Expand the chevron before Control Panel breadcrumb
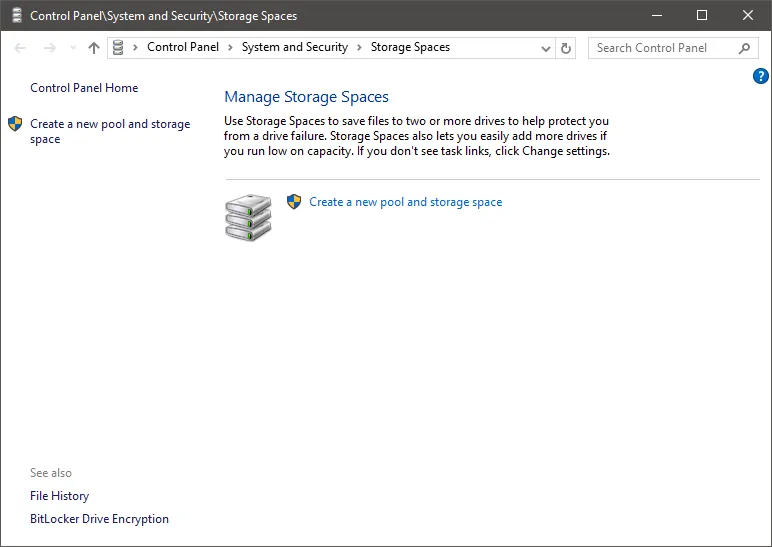This screenshot has width=772, height=547. (x=135, y=47)
